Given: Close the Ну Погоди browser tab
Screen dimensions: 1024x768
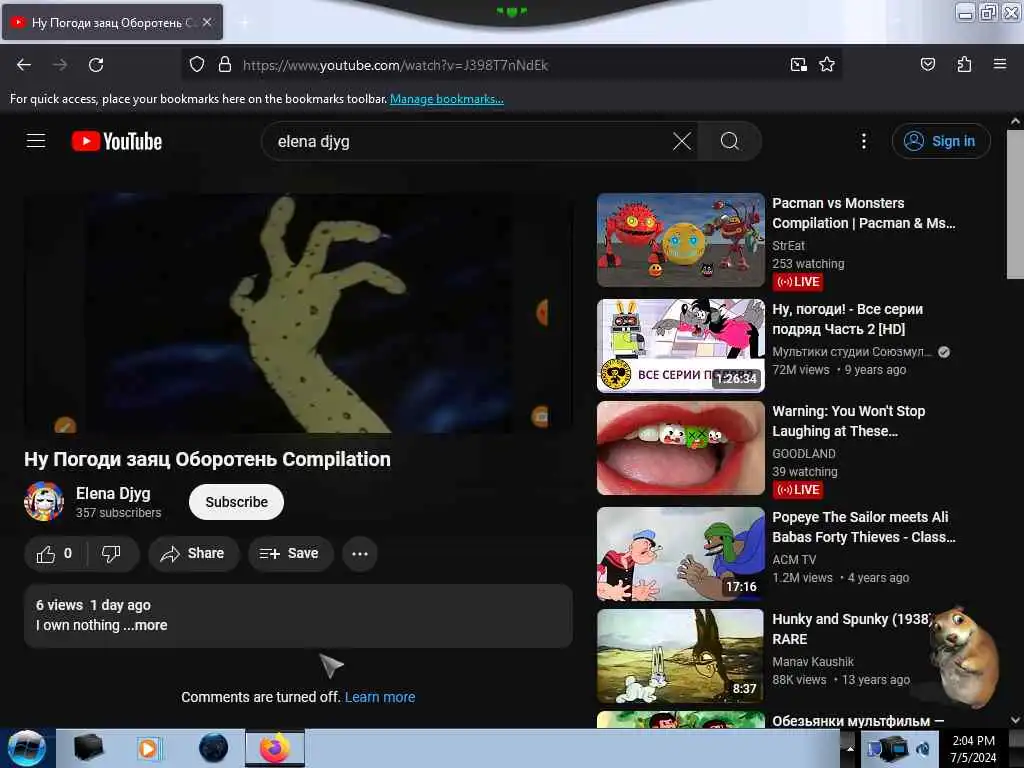Looking at the screenshot, I should click(206, 22).
